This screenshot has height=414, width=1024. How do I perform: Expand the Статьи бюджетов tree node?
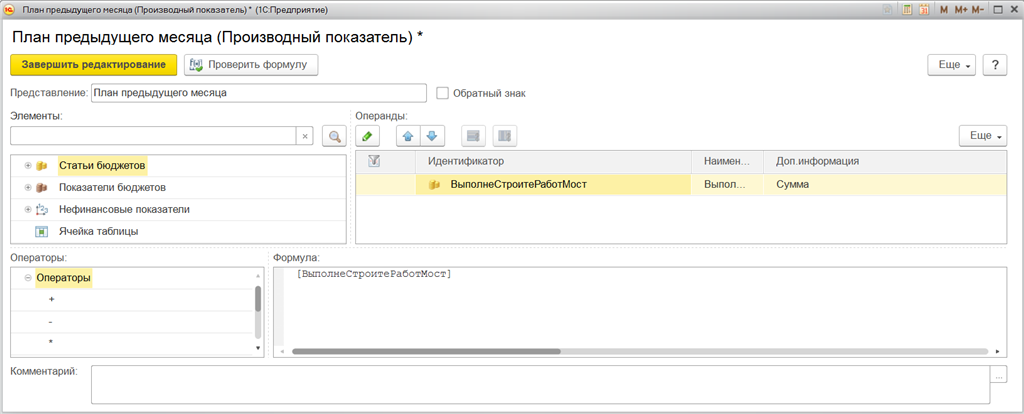tap(27, 166)
